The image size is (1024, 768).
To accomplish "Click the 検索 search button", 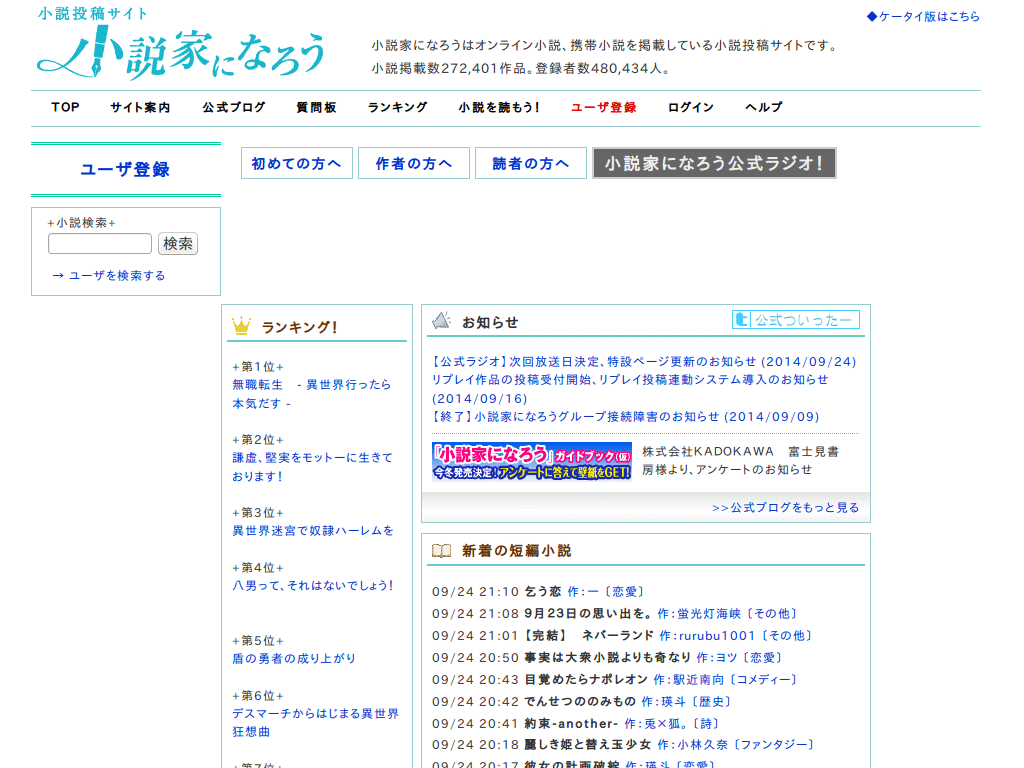I will (178, 244).
